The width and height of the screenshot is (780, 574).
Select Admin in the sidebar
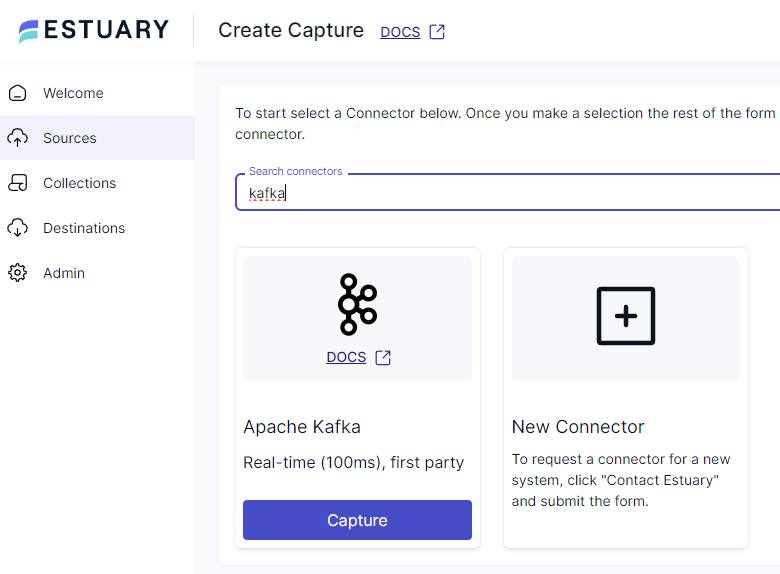point(64,273)
